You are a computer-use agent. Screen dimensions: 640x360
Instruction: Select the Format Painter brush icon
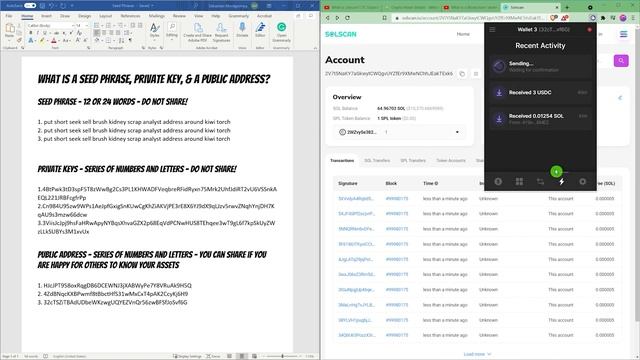tap(19, 40)
